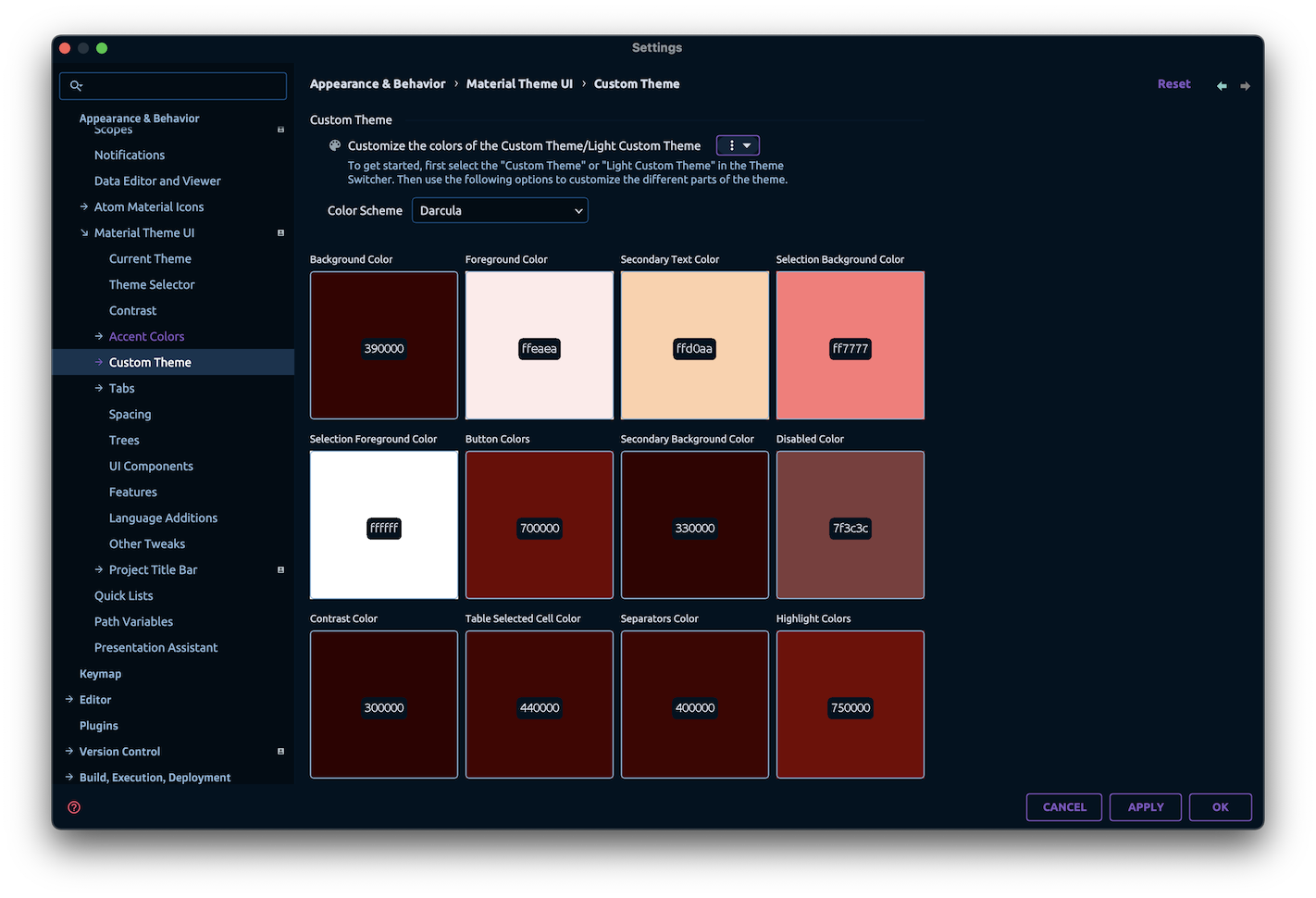Click the Reset link at top right
This screenshot has height=898, width=1316.
1173,83
